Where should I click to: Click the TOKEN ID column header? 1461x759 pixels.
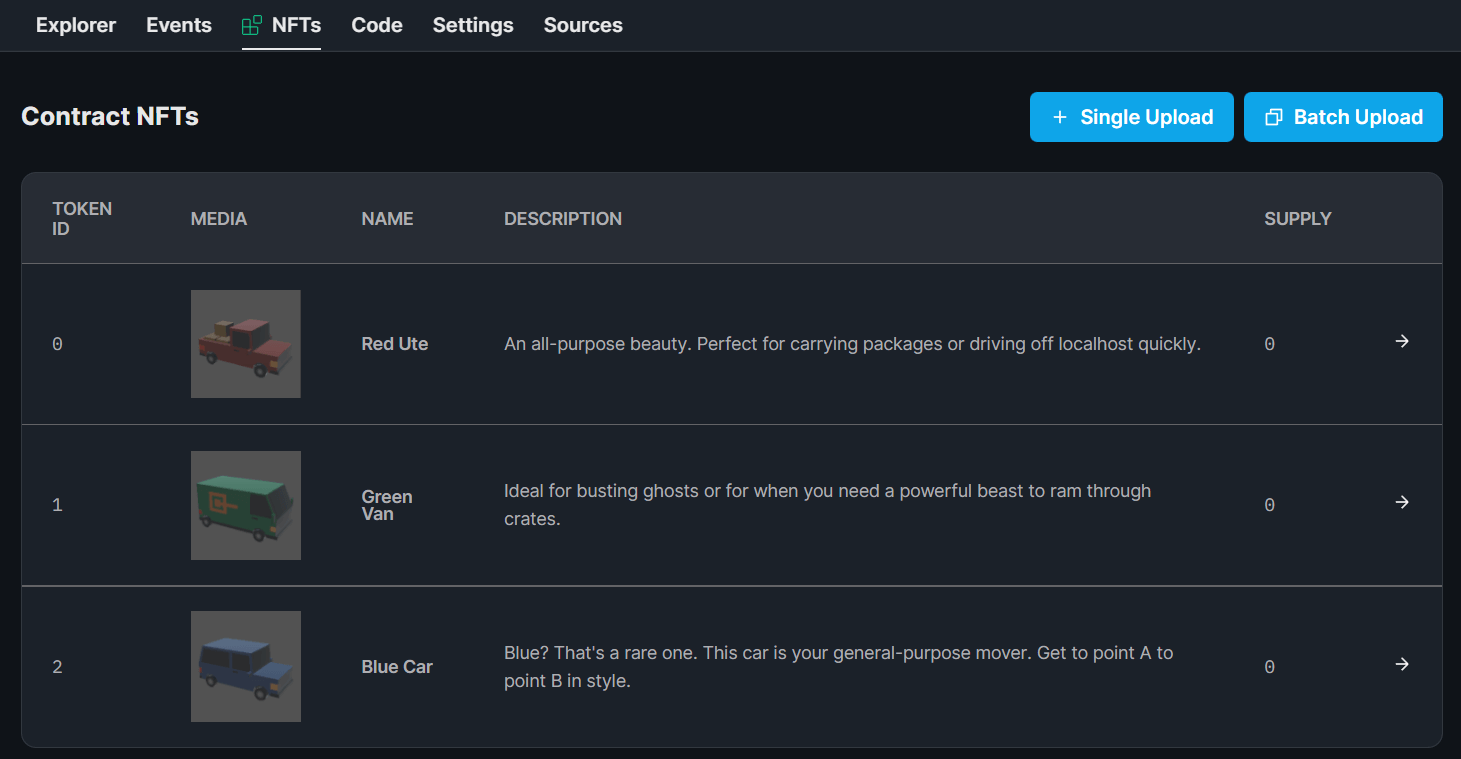click(x=82, y=218)
